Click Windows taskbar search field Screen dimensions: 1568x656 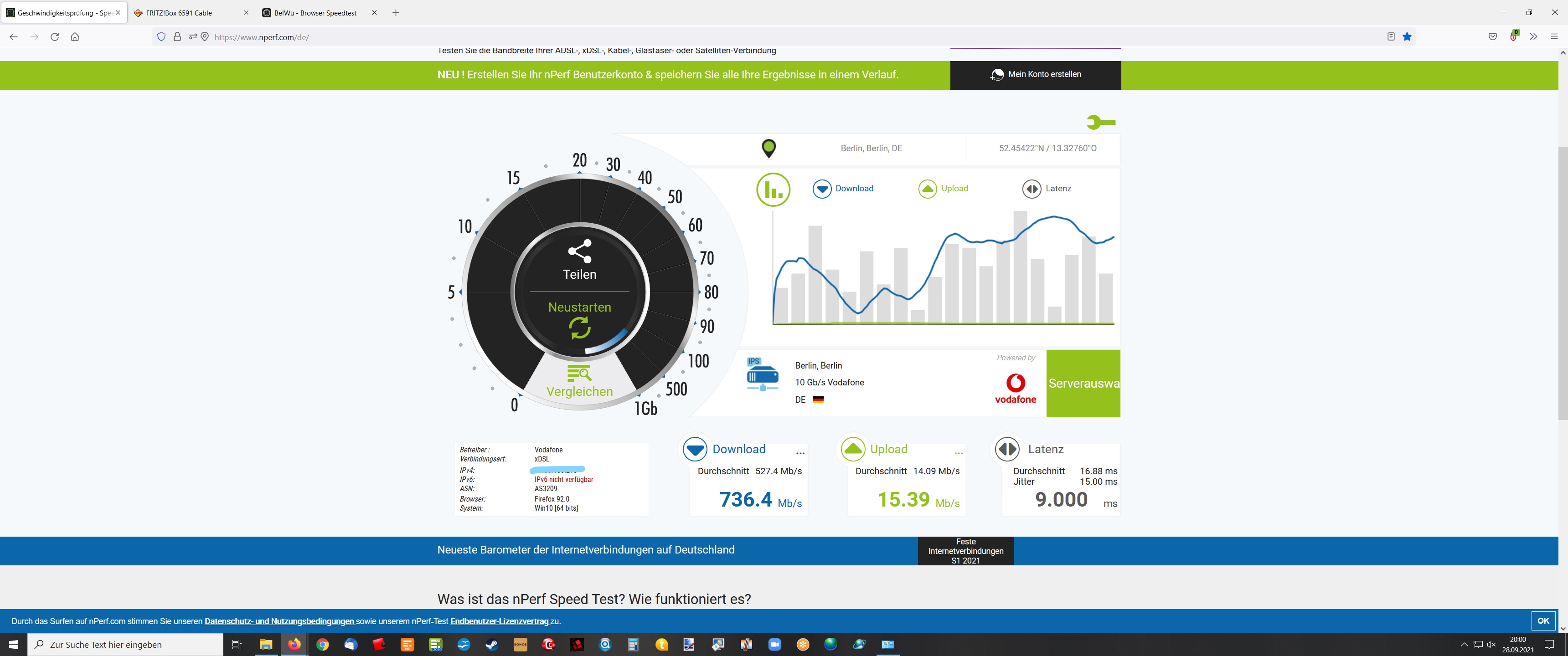pyautogui.click(x=125, y=645)
